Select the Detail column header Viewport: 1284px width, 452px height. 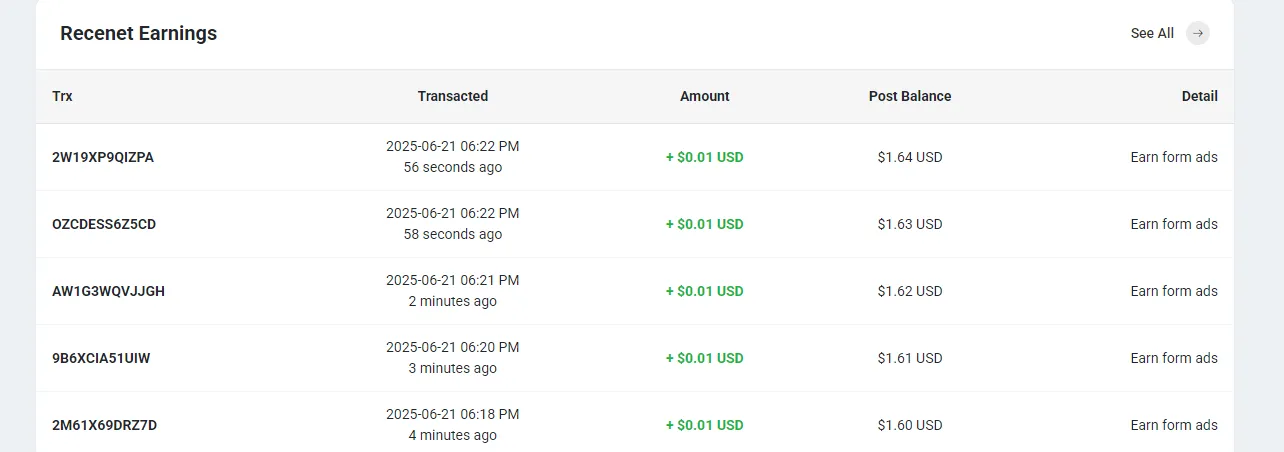[x=1199, y=96]
